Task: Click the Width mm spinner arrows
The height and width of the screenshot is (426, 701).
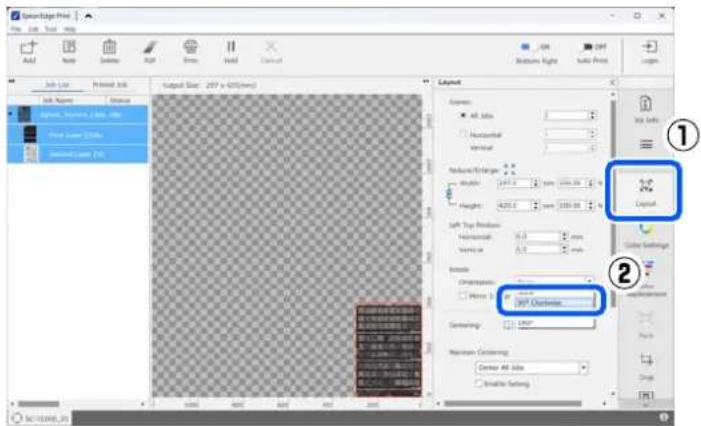Action: (536, 183)
